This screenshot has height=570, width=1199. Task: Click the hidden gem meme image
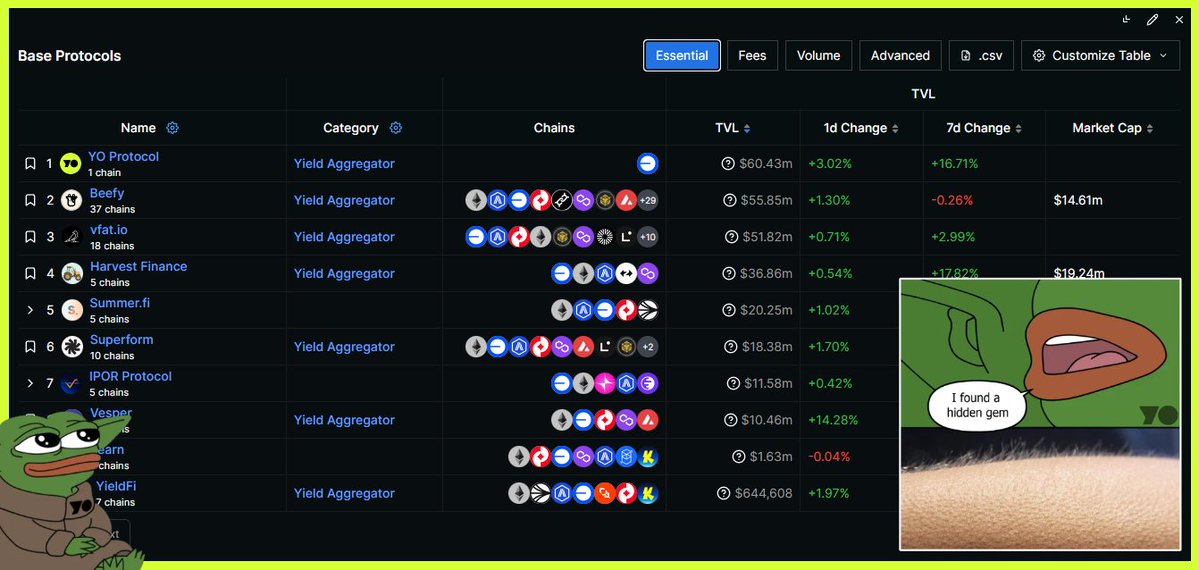(1040, 414)
